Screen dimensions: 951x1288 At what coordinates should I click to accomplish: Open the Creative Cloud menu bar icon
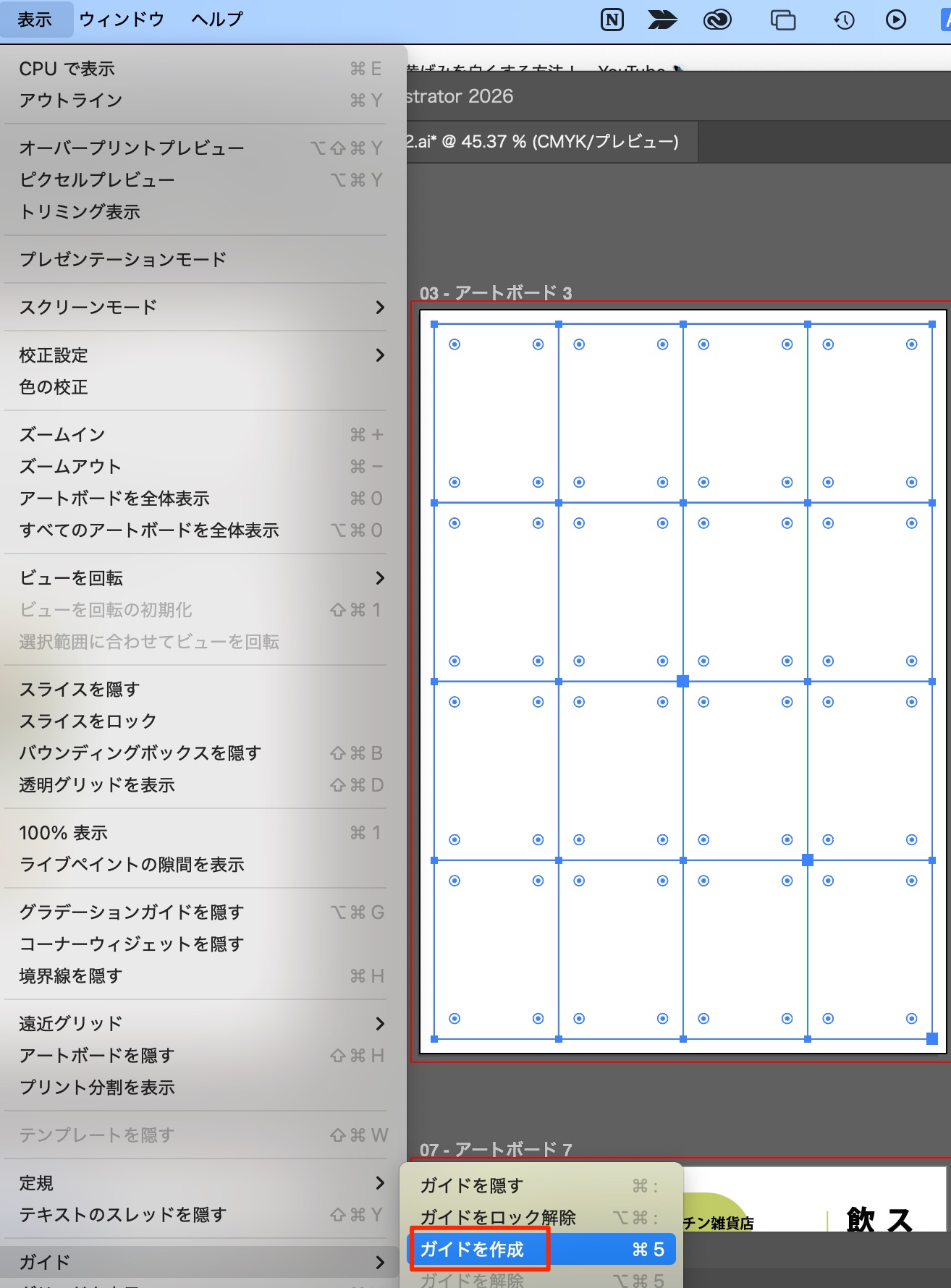click(717, 20)
